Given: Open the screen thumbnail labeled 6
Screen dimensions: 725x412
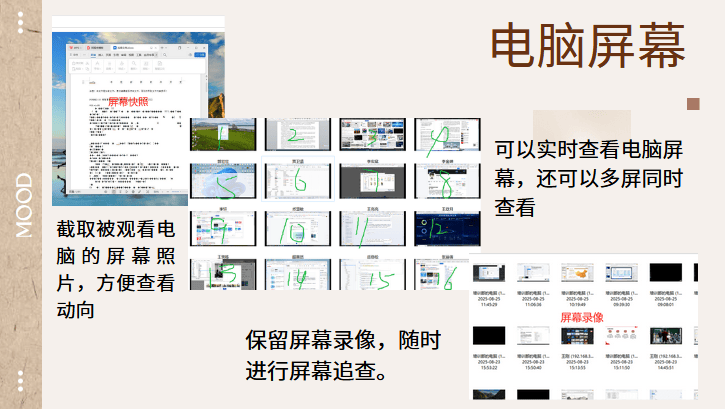Looking at the screenshot, I should (x=297, y=181).
